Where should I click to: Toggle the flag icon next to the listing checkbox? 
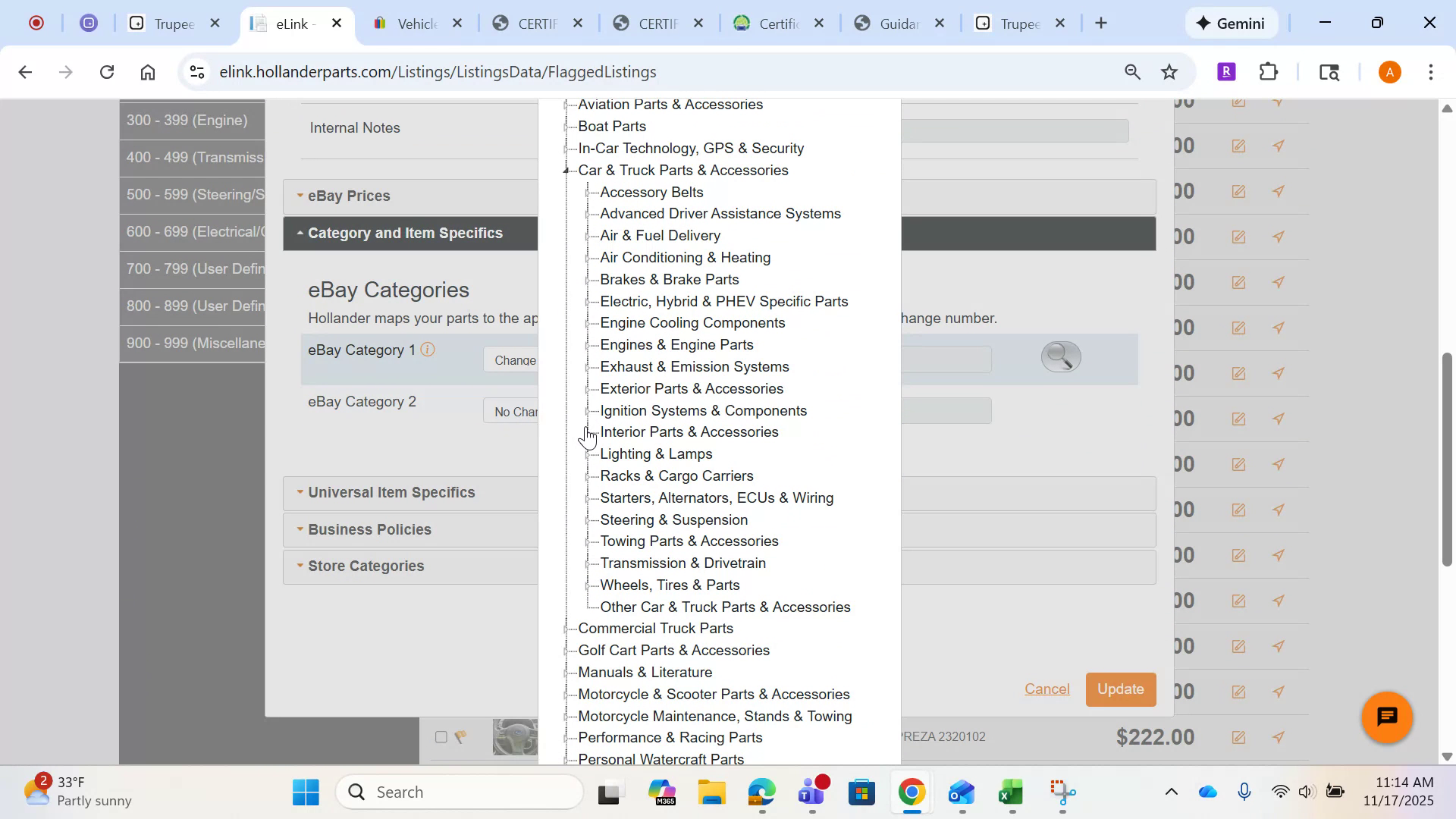click(461, 736)
